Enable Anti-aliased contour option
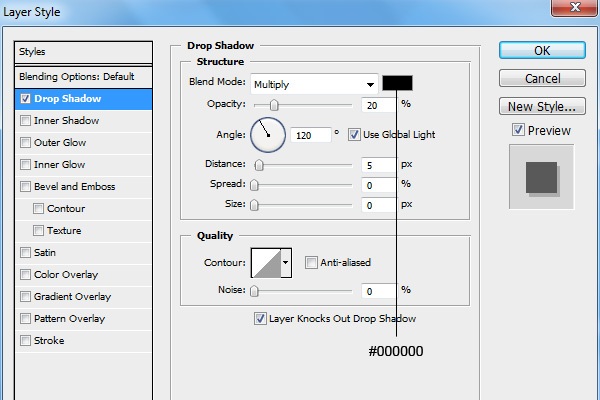 [x=311, y=263]
